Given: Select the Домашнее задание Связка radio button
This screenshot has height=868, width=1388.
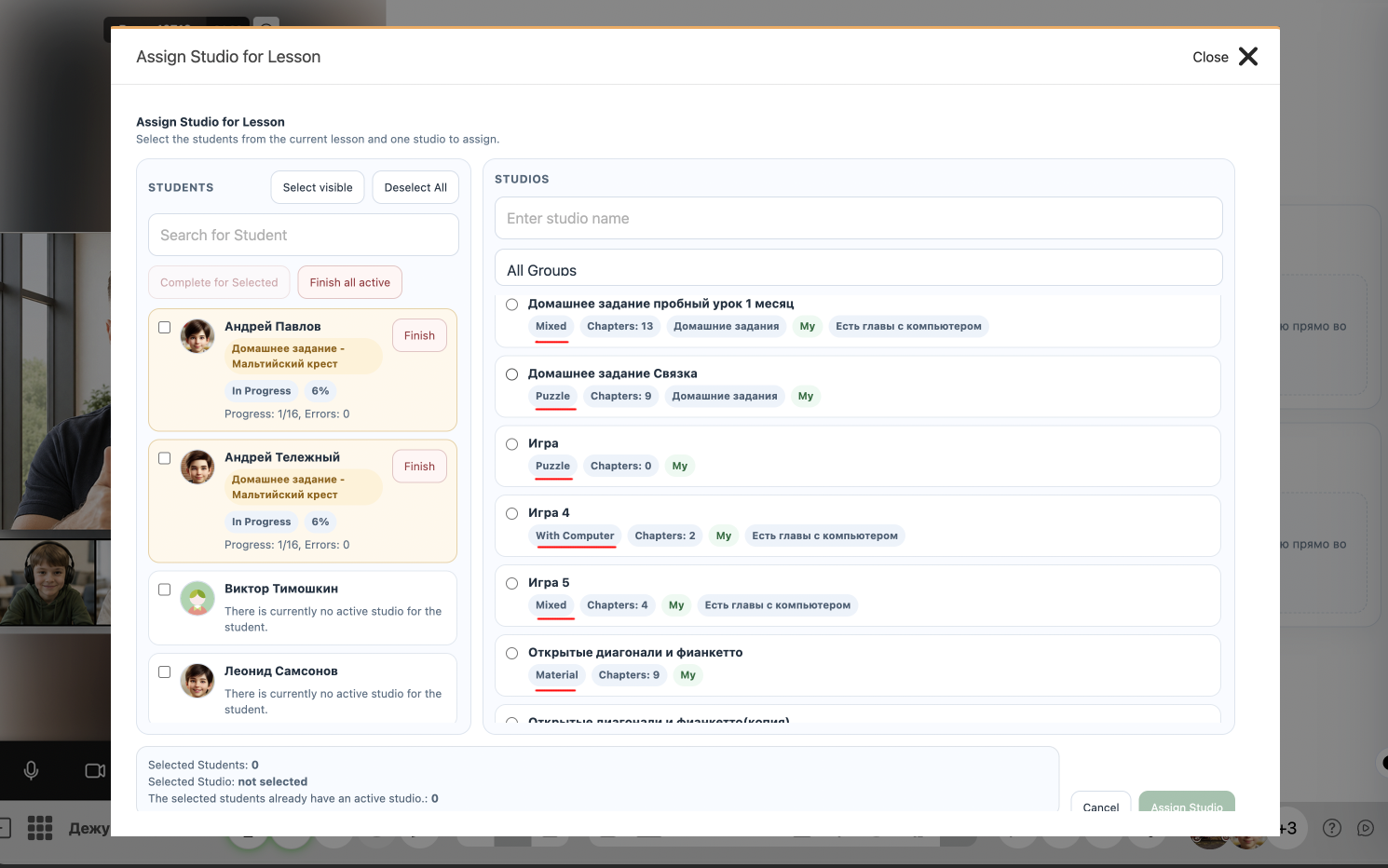Looking at the screenshot, I should (x=512, y=374).
